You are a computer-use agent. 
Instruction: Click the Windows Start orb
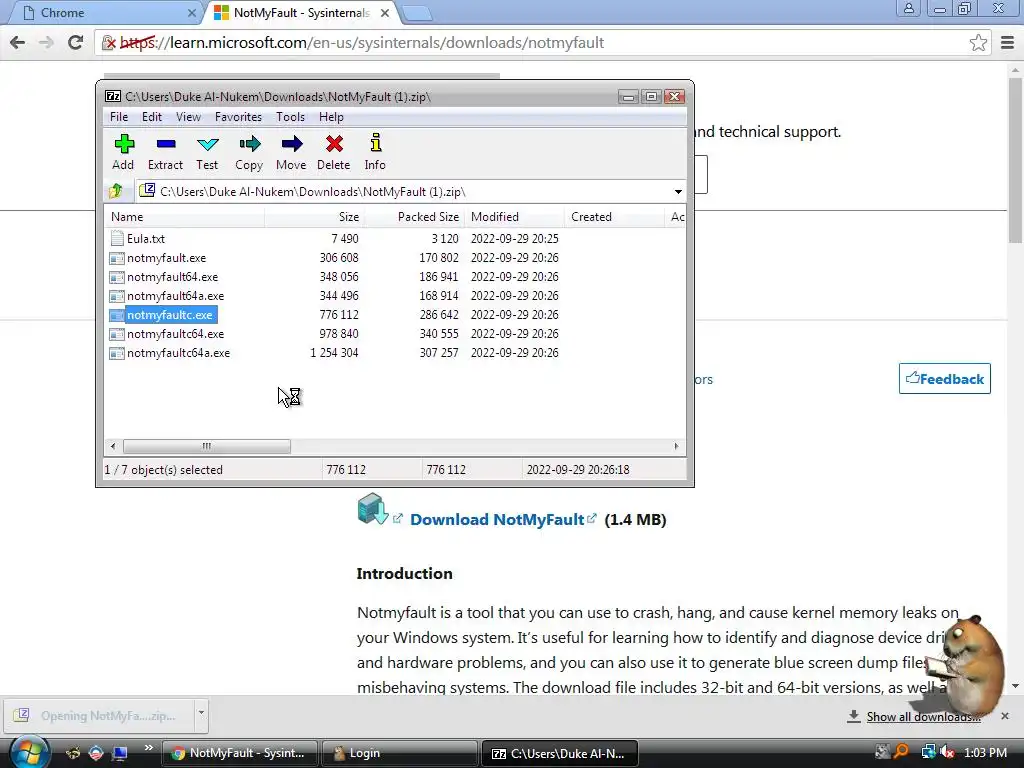pyautogui.click(x=29, y=752)
